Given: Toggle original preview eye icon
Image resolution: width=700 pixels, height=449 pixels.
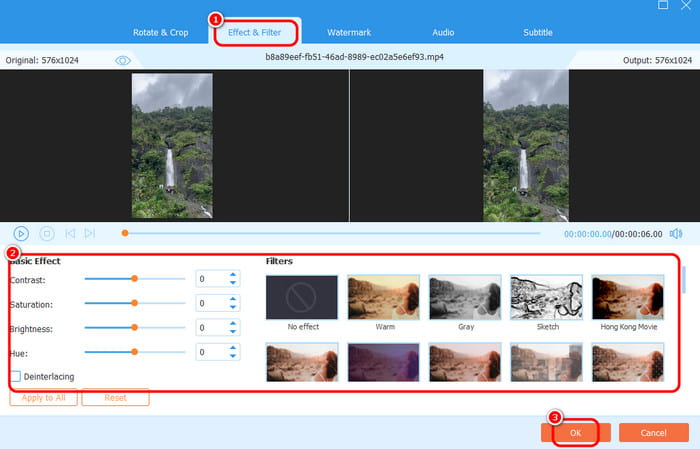Looking at the screenshot, I should [123, 60].
